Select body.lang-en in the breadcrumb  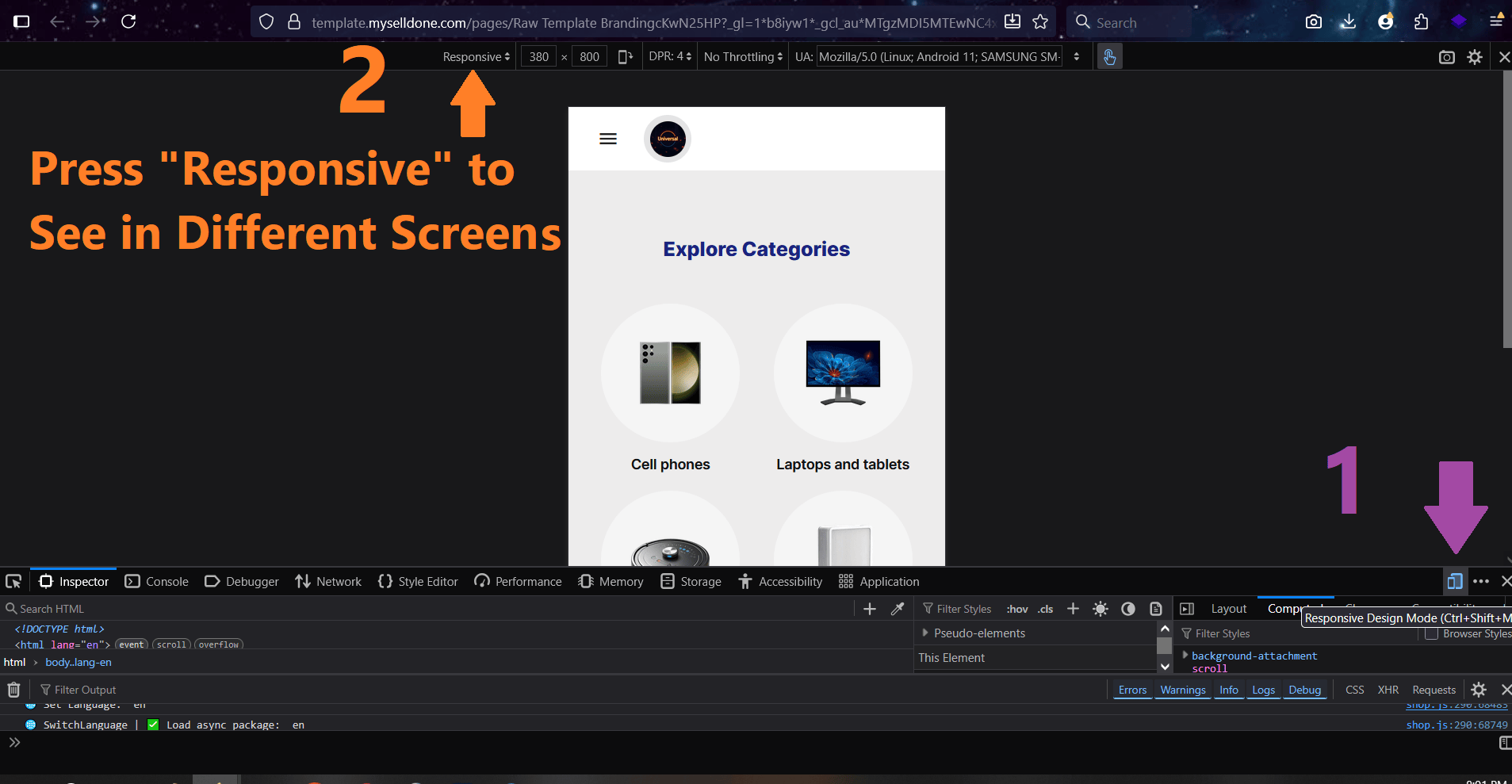[78, 662]
